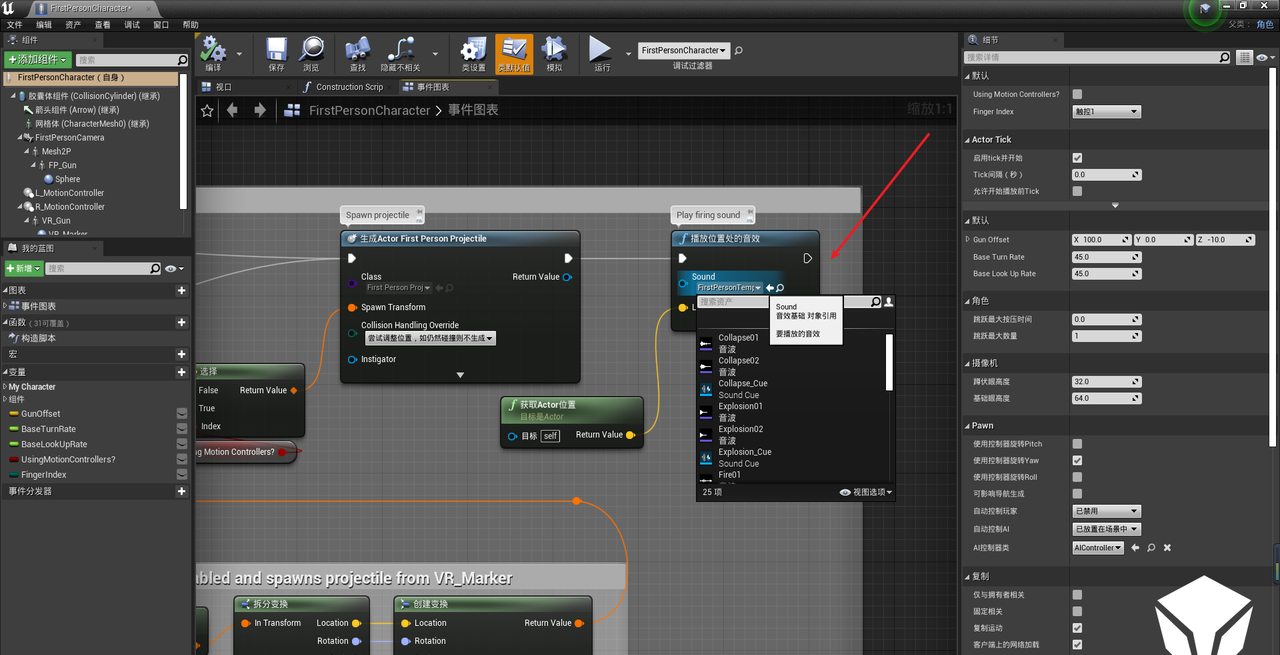Open 浏览 (Browse) magnifier icon in toolbar
Viewport: 1280px width, 655px height.
pos(311,48)
